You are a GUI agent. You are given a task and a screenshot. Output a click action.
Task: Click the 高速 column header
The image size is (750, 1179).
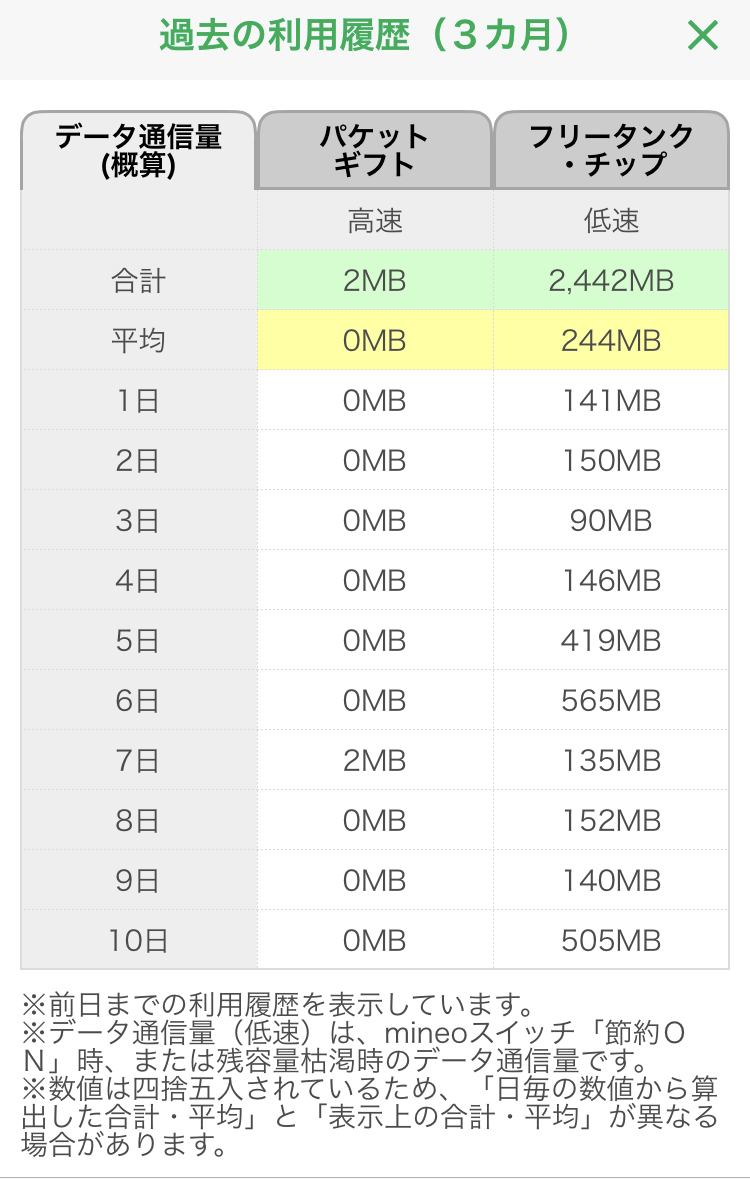(374, 221)
